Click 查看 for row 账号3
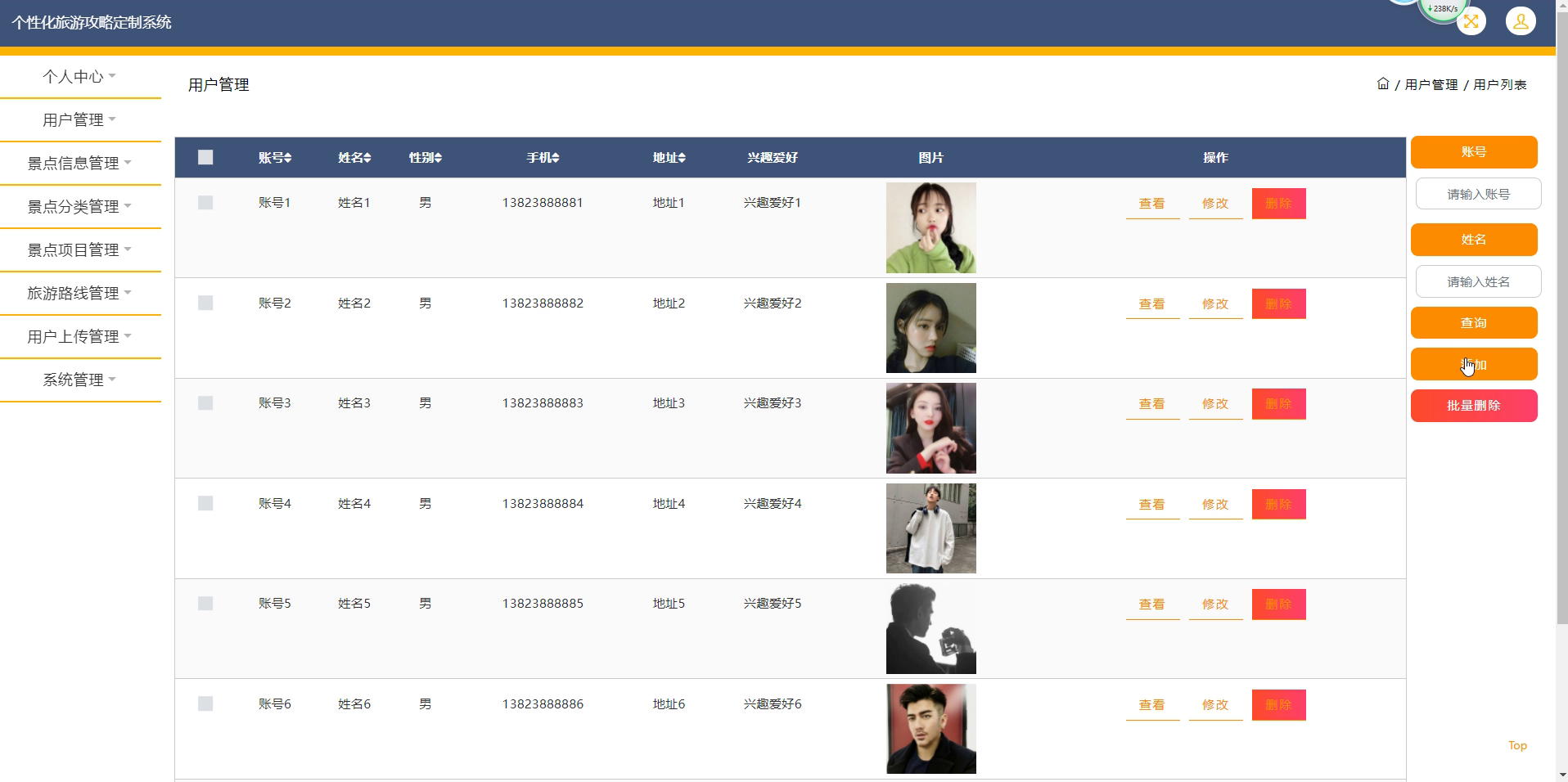1568x782 pixels. click(x=1152, y=404)
